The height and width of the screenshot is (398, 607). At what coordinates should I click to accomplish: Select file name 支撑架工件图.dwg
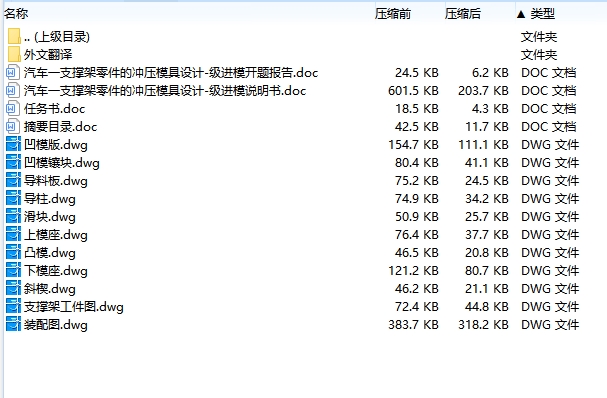(x=74, y=306)
